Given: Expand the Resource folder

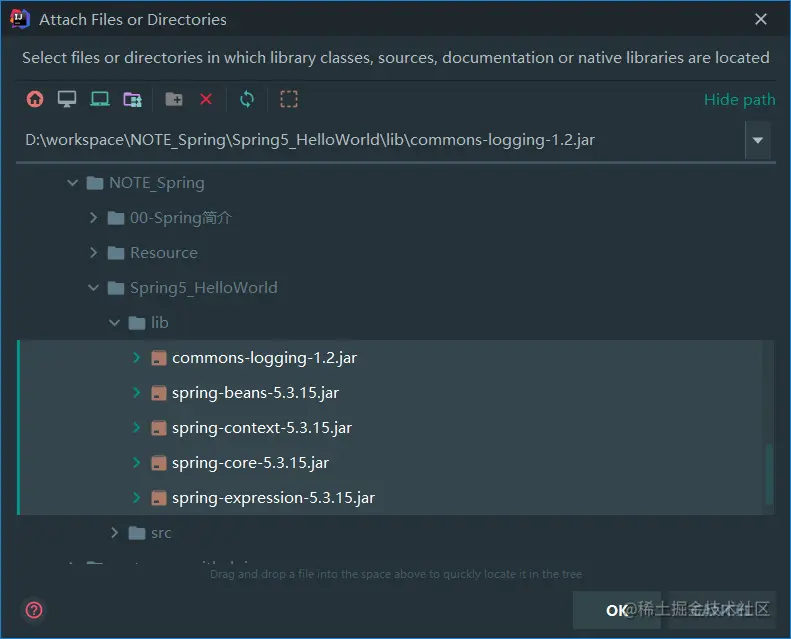Looking at the screenshot, I should point(93,252).
